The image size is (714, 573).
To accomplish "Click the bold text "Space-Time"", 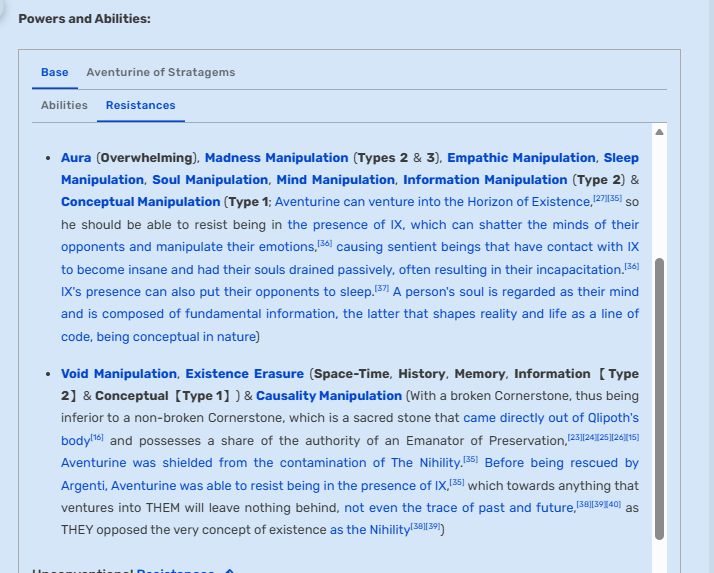I will (352, 374).
